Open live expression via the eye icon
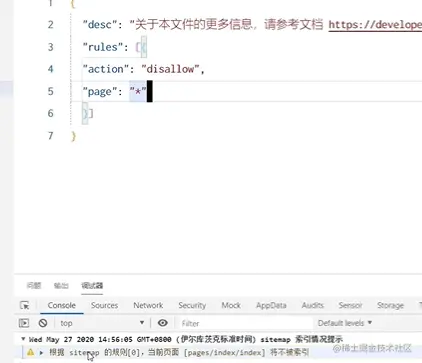This screenshot has height=363, width=422. pyautogui.click(x=163, y=323)
